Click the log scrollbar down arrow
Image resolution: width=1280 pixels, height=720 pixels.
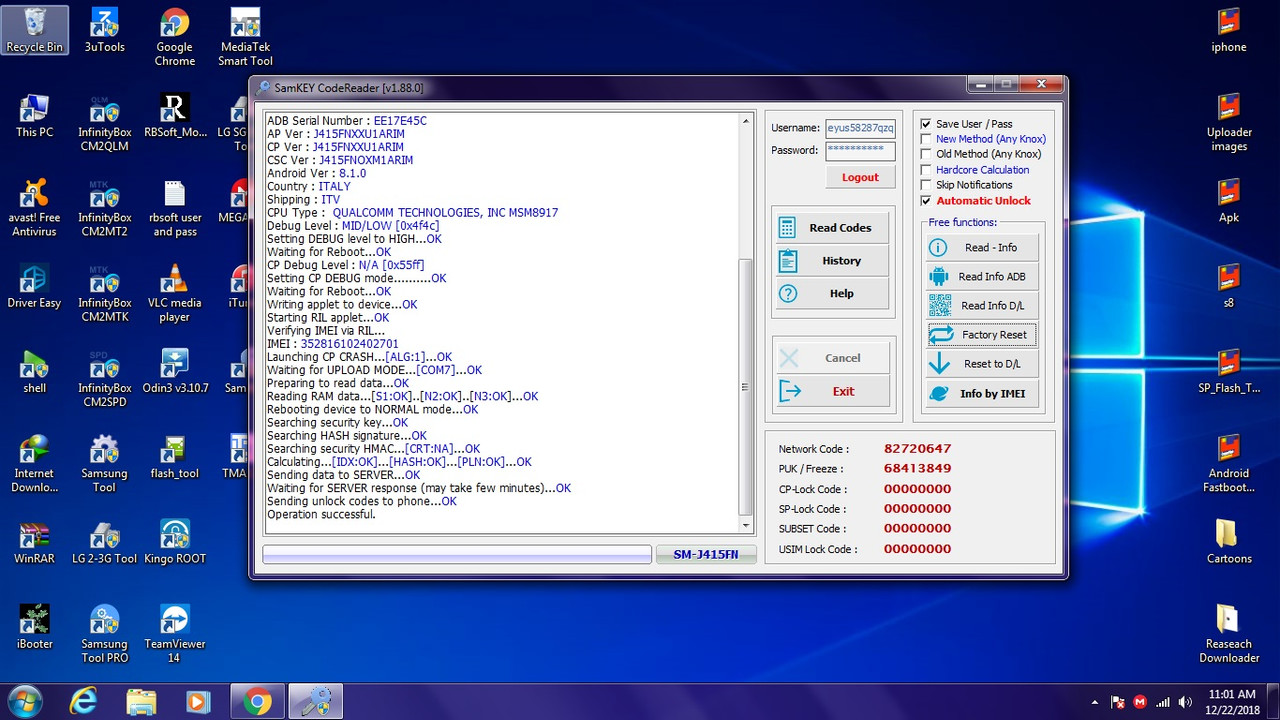[745, 525]
